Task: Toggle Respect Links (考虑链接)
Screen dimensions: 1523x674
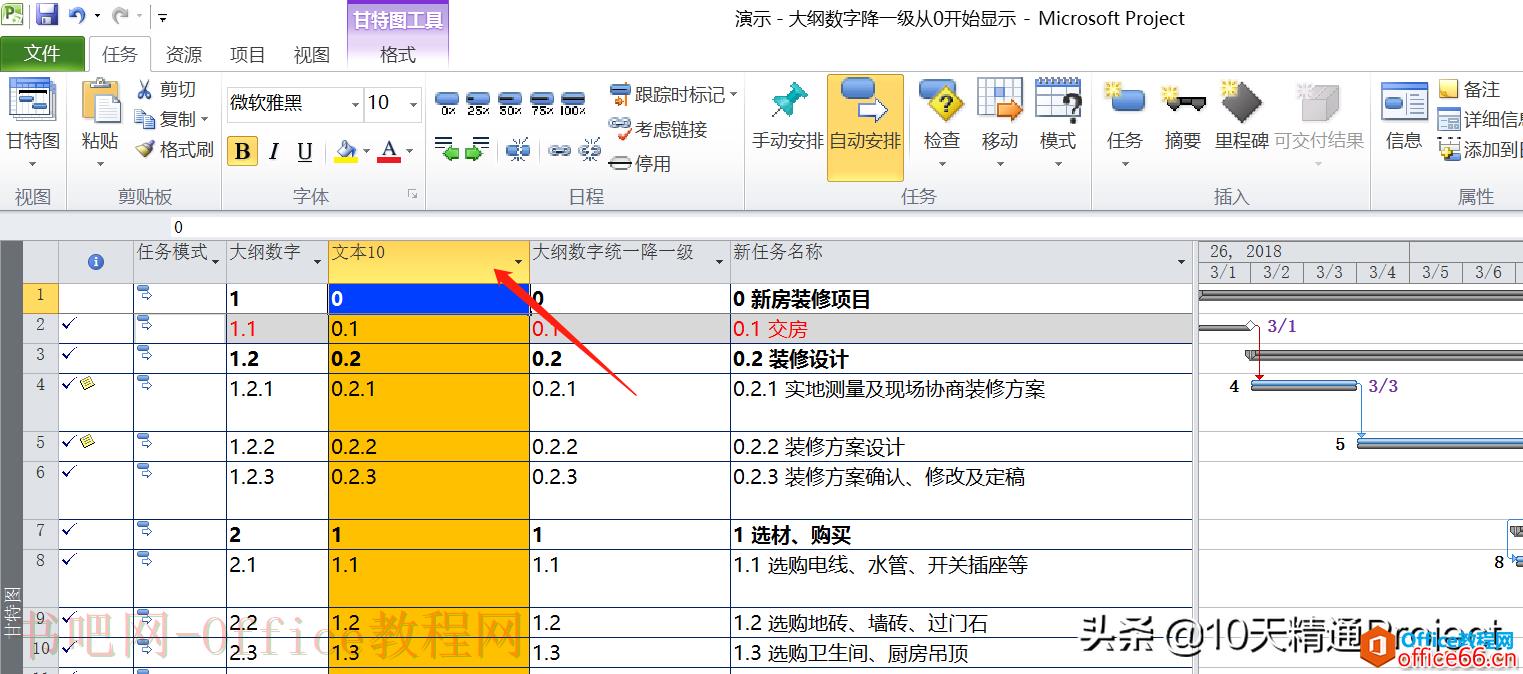Action: pos(658,129)
